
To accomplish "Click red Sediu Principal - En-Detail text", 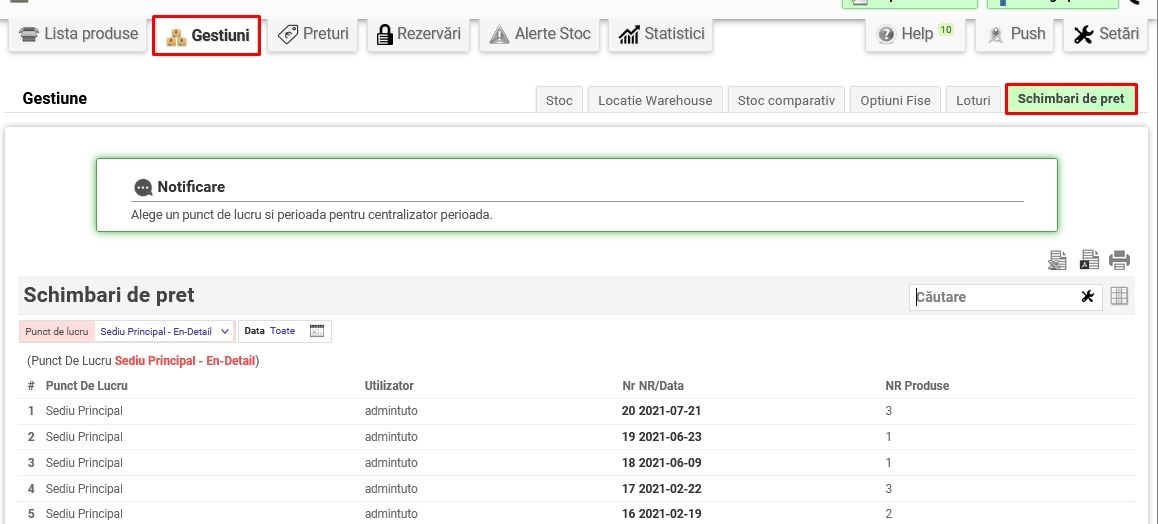I will [x=185, y=362].
